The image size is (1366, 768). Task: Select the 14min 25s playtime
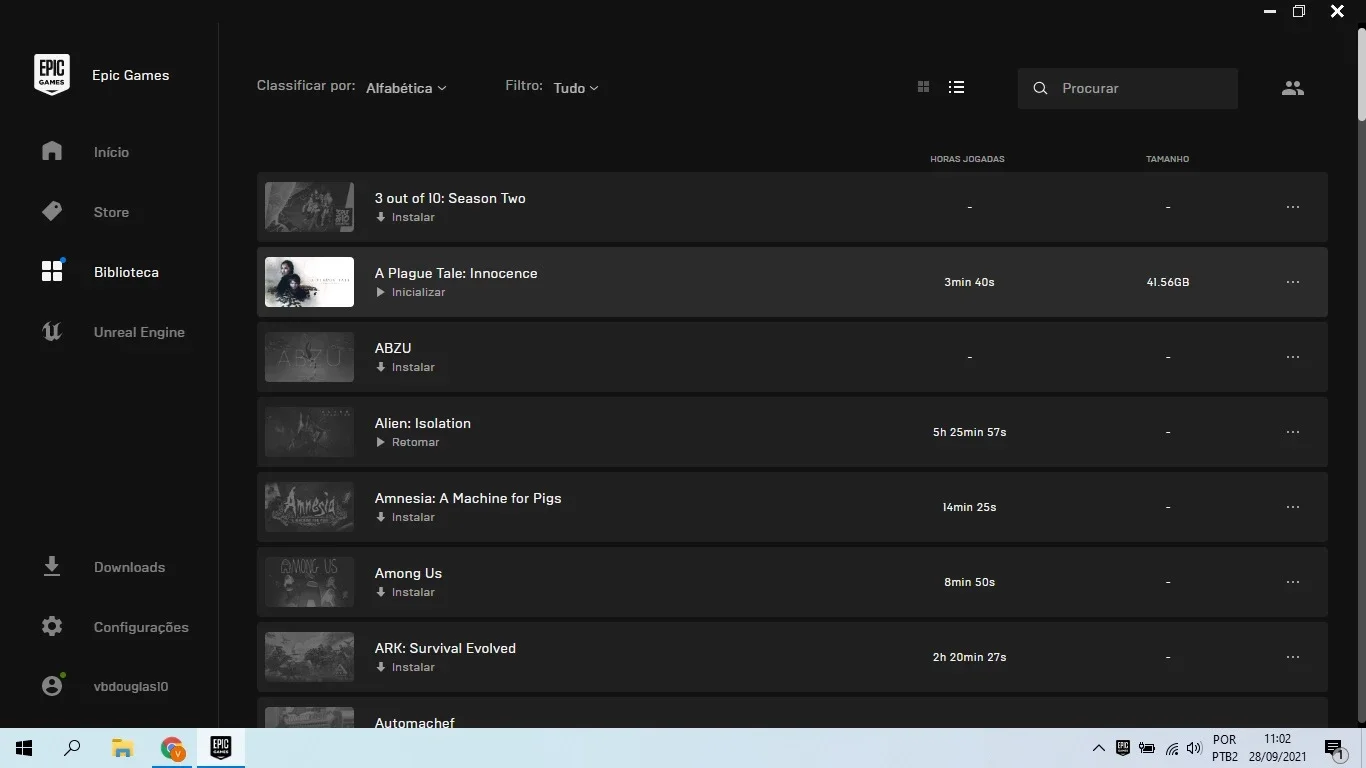tap(969, 507)
